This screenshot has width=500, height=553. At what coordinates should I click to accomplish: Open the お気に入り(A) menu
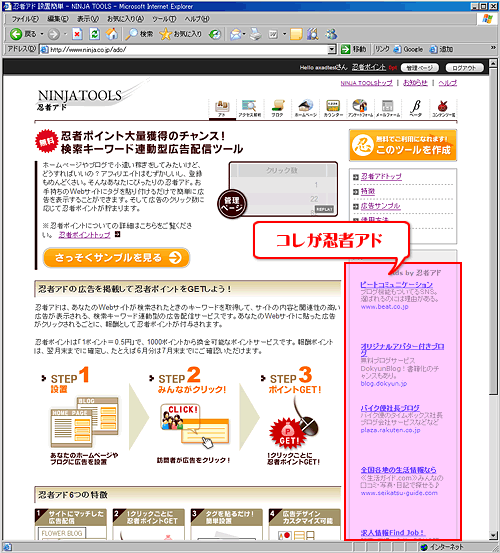pos(126,19)
